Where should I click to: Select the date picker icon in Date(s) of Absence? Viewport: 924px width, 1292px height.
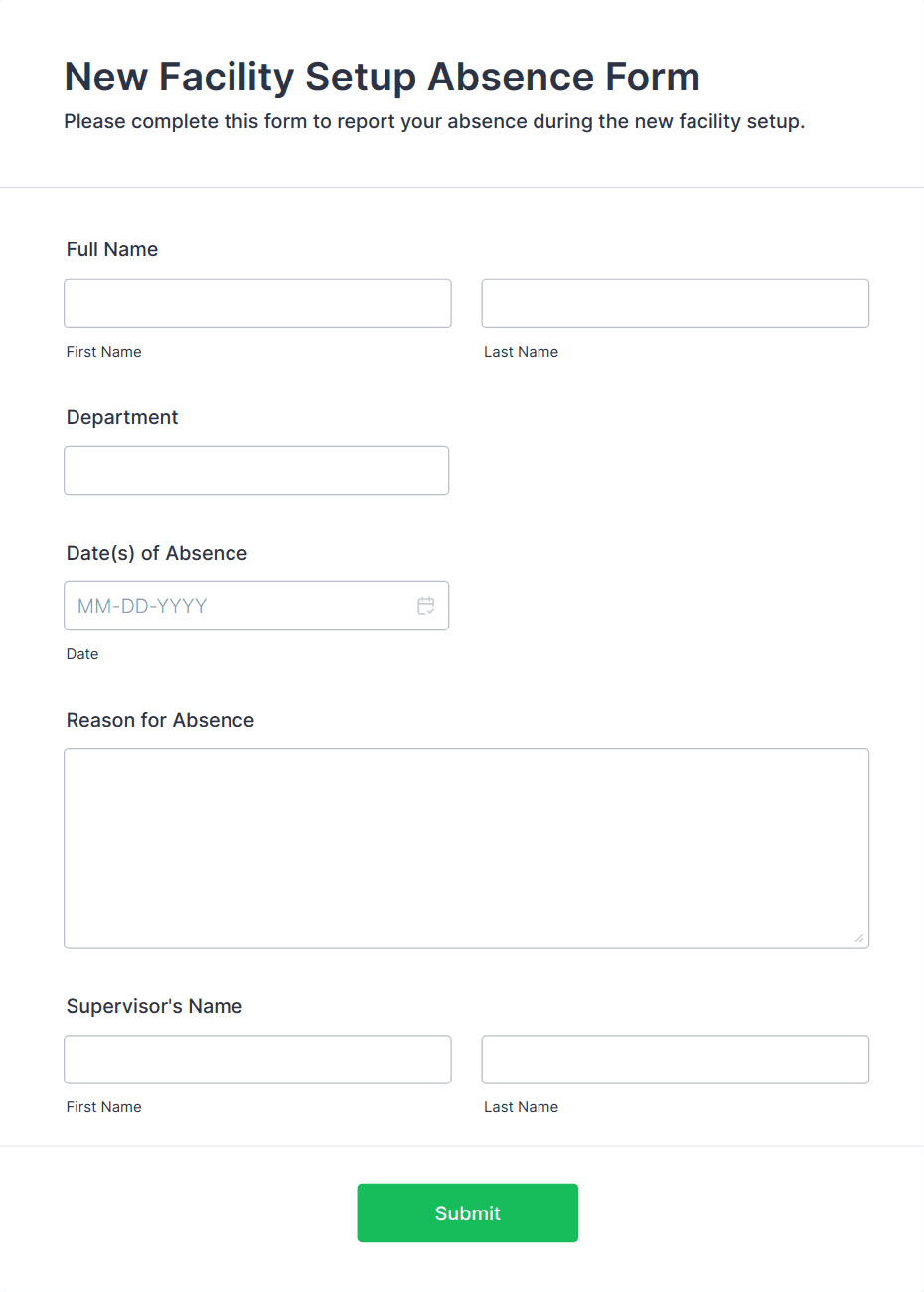pyautogui.click(x=425, y=605)
